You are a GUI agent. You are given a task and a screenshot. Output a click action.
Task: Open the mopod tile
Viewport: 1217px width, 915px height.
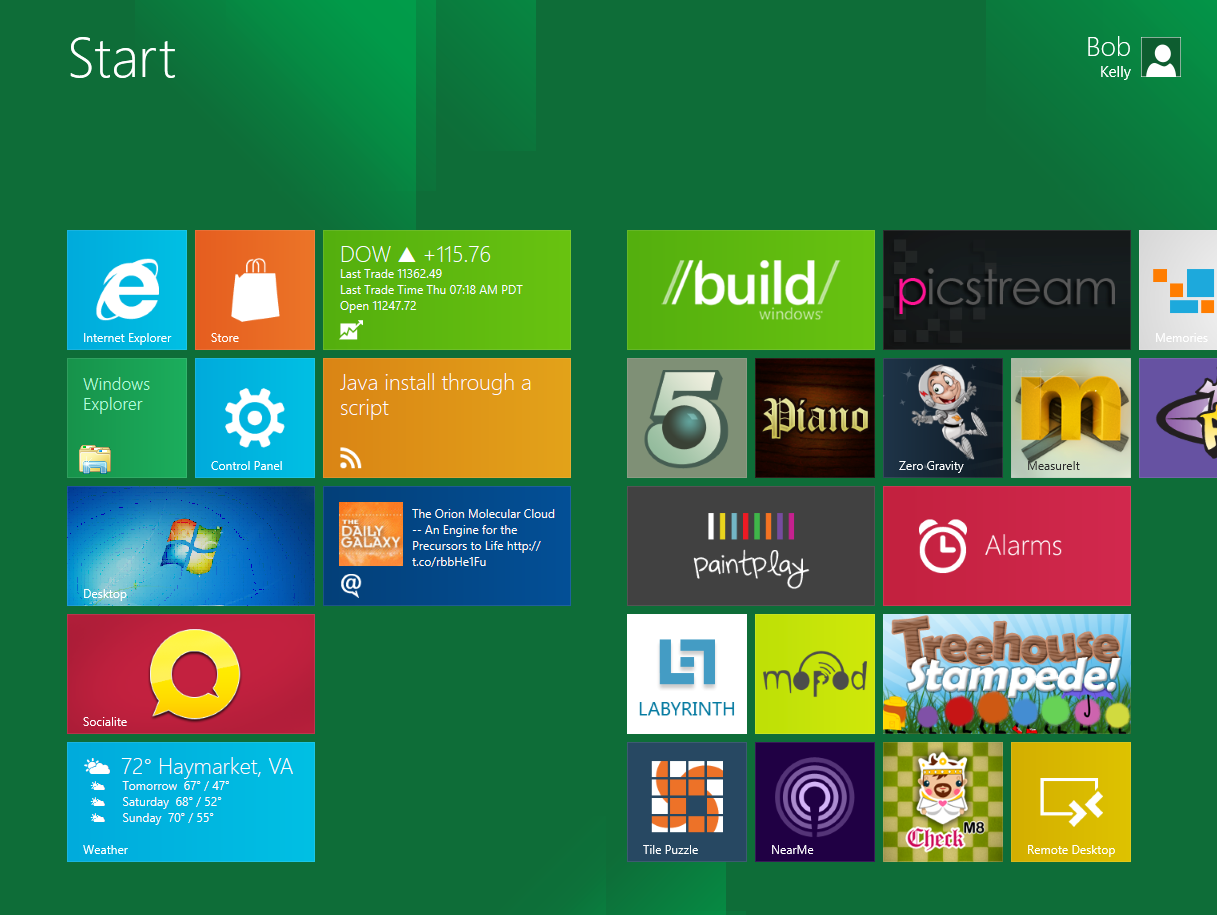tap(815, 674)
